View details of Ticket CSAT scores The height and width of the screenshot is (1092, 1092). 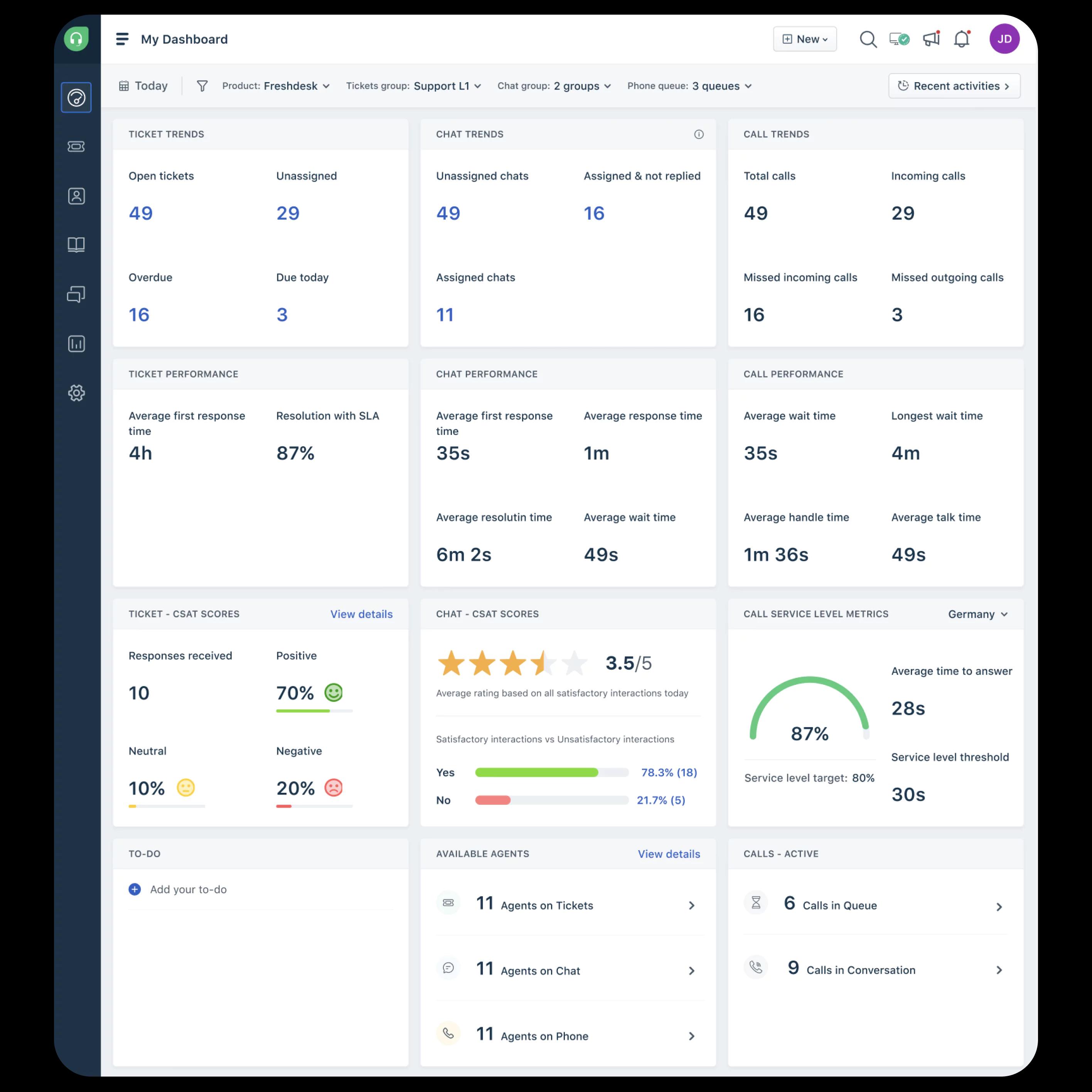point(361,614)
